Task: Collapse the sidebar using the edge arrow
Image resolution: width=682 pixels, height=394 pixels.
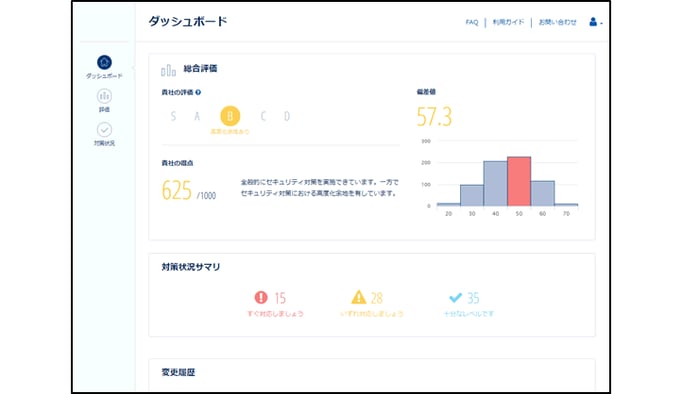Action: (x=134, y=67)
